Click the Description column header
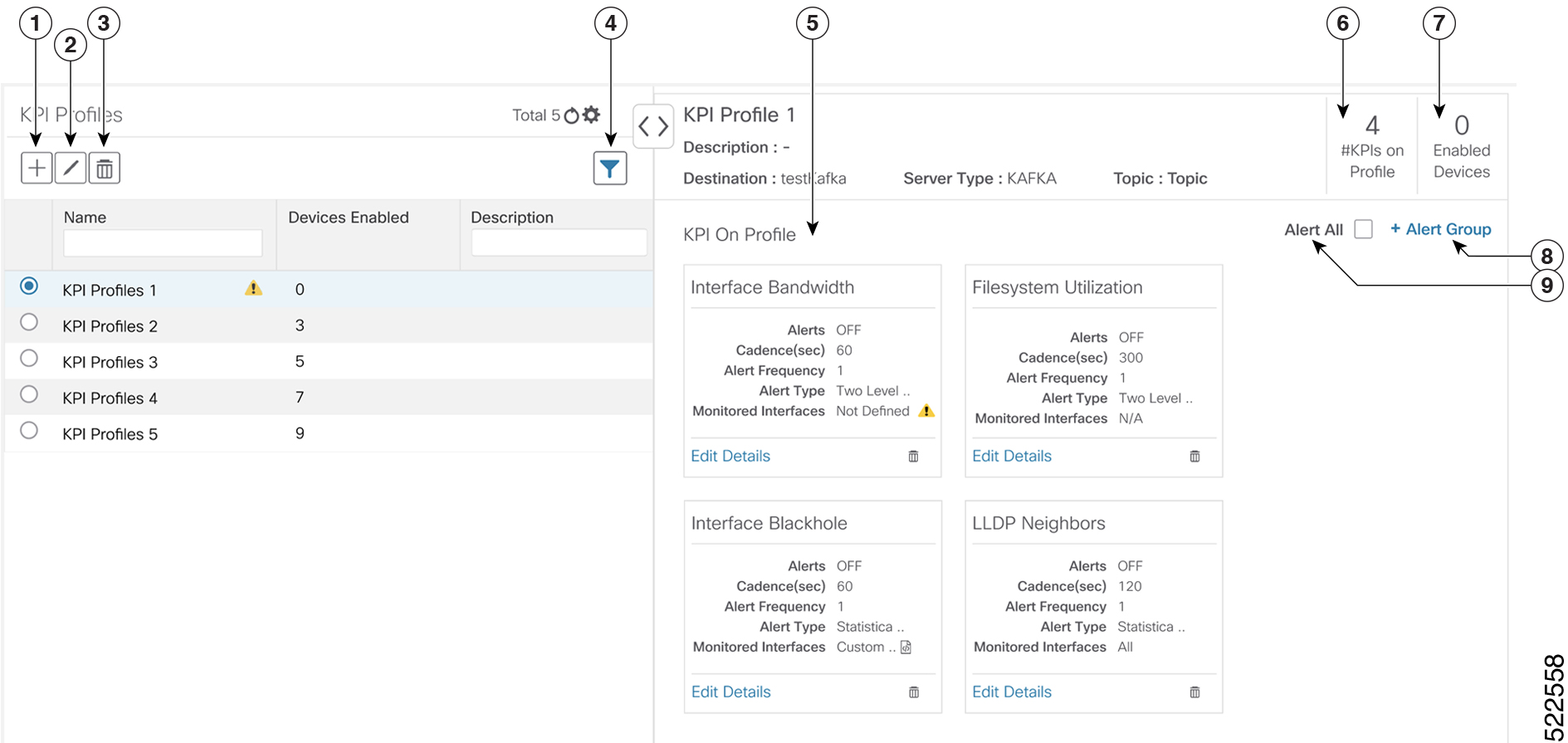This screenshot has width=1568, height=743. [512, 218]
